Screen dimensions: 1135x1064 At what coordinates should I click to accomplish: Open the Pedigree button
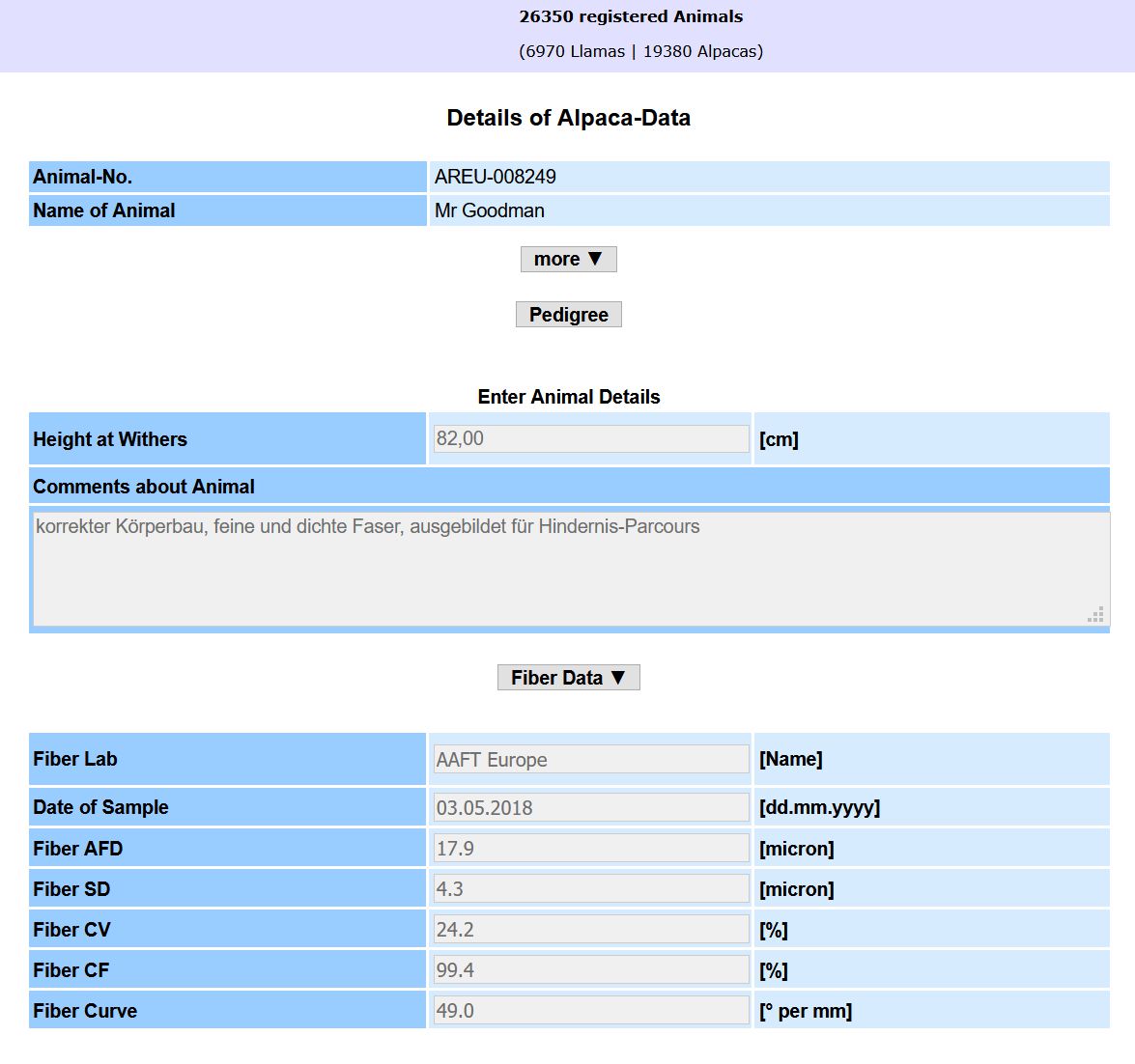point(568,315)
